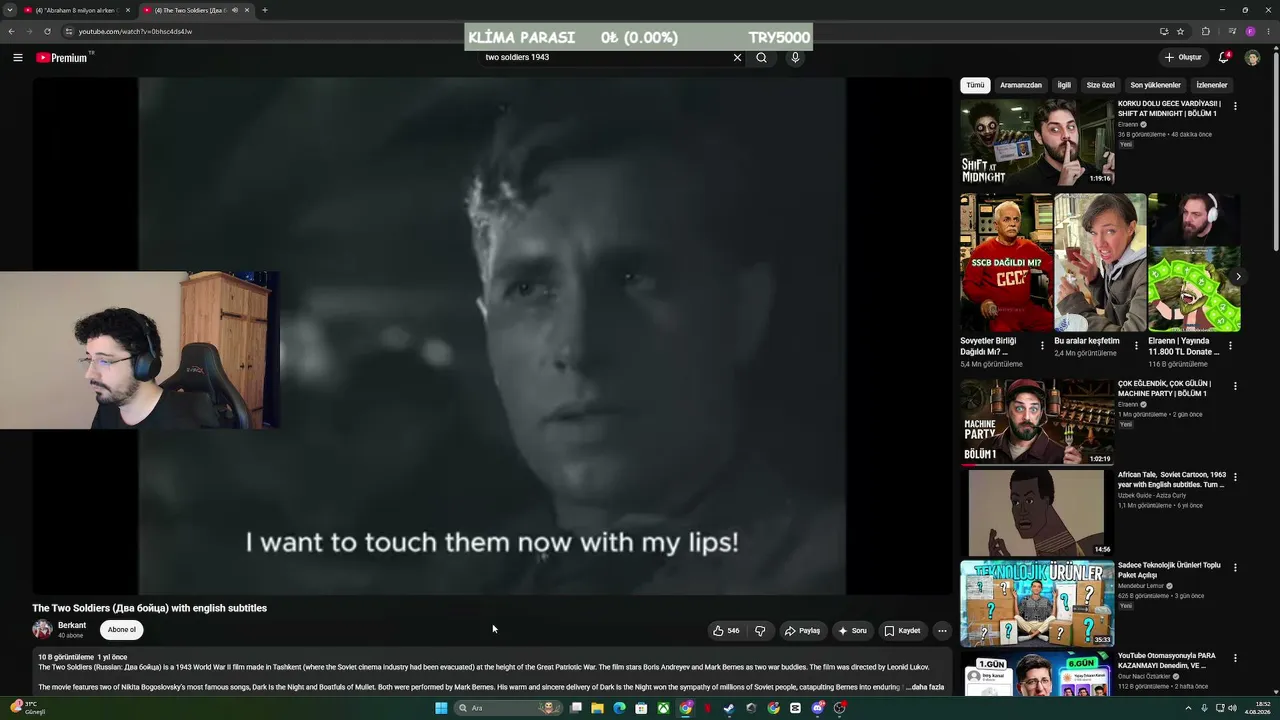The height and width of the screenshot is (720, 1280).
Task: Open the Bu aralar keşfetim short
Action: 1100,263
